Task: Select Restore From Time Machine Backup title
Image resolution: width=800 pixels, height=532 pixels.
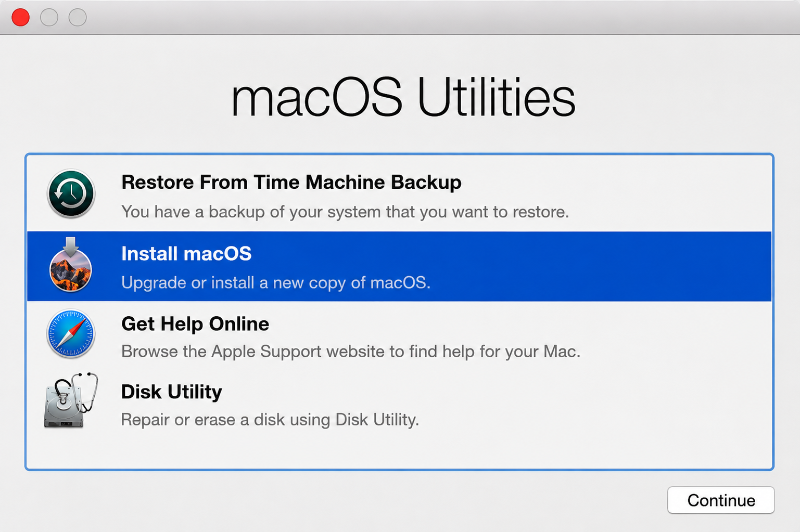Action: [x=291, y=182]
